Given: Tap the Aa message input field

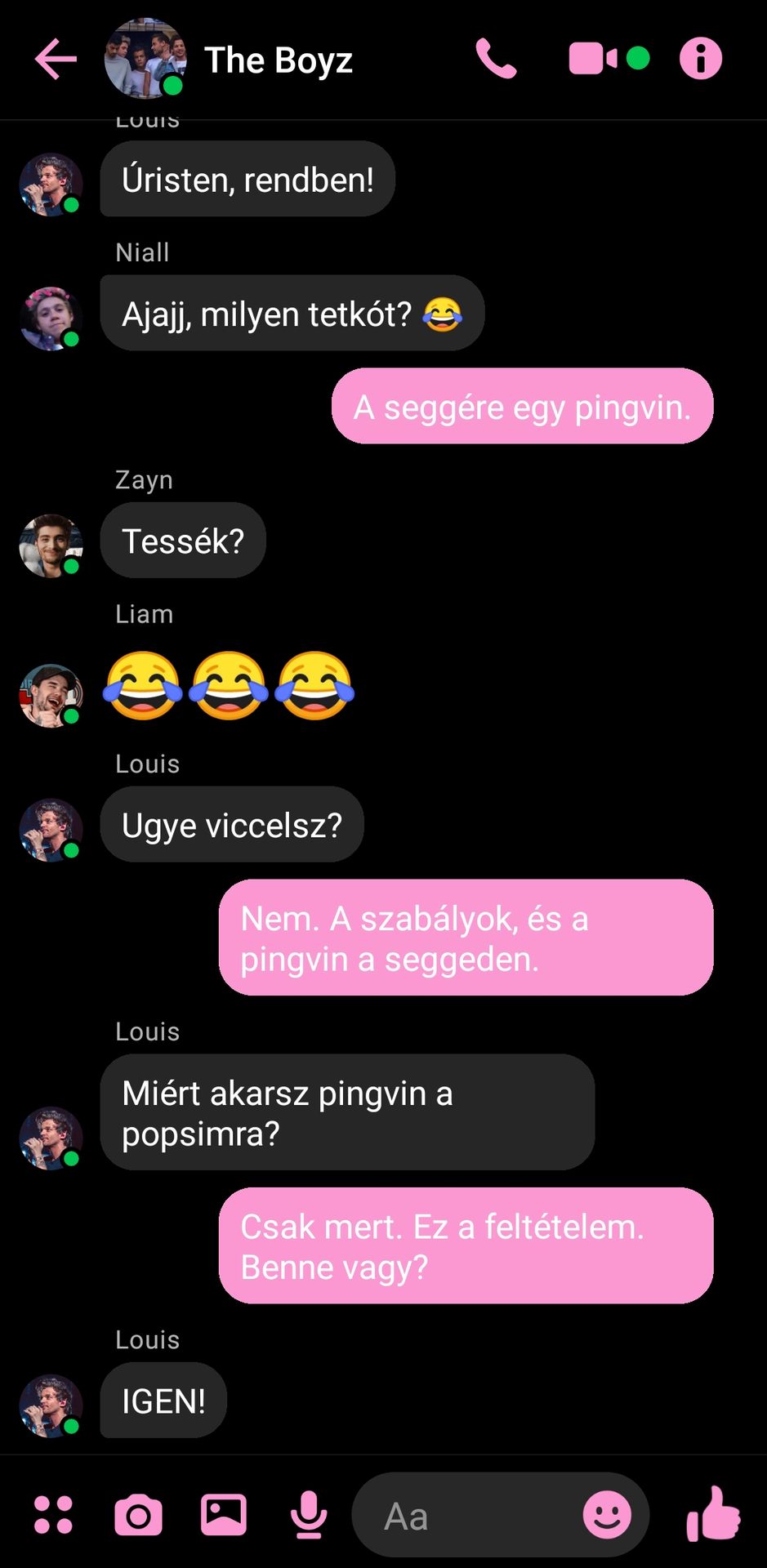Looking at the screenshot, I should point(466,1515).
